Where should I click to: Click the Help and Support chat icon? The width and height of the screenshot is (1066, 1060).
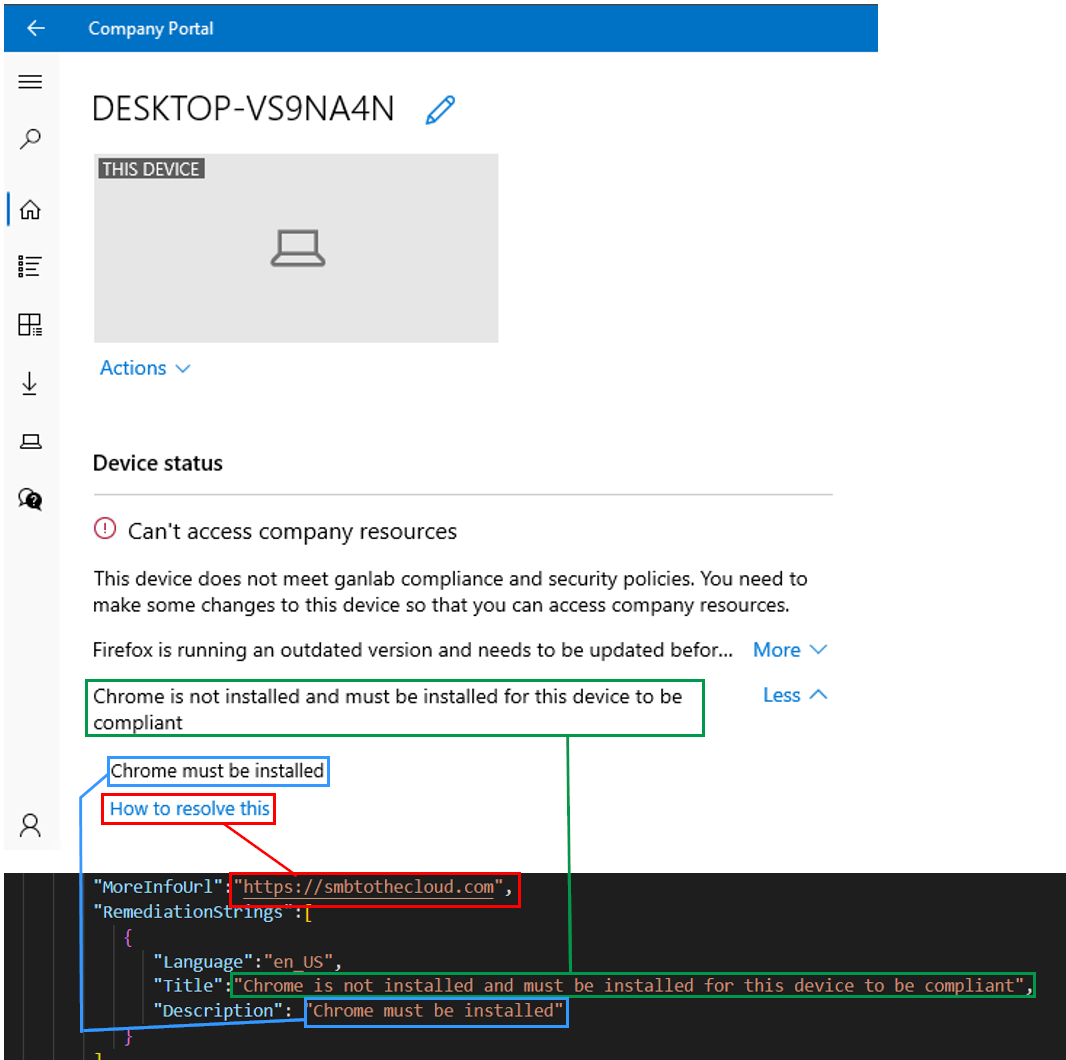tap(30, 499)
